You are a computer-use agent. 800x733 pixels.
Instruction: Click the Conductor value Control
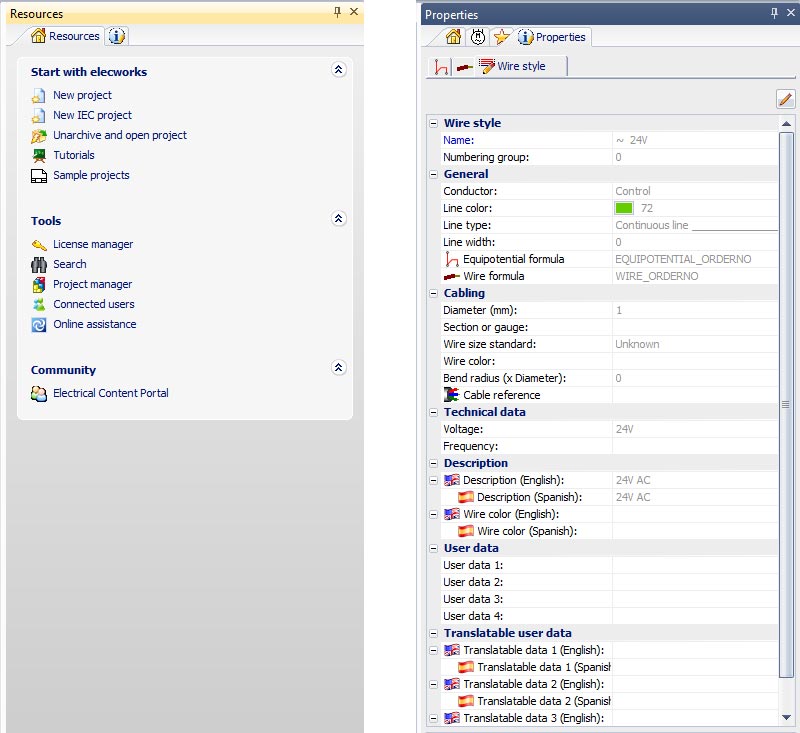[x=633, y=191]
